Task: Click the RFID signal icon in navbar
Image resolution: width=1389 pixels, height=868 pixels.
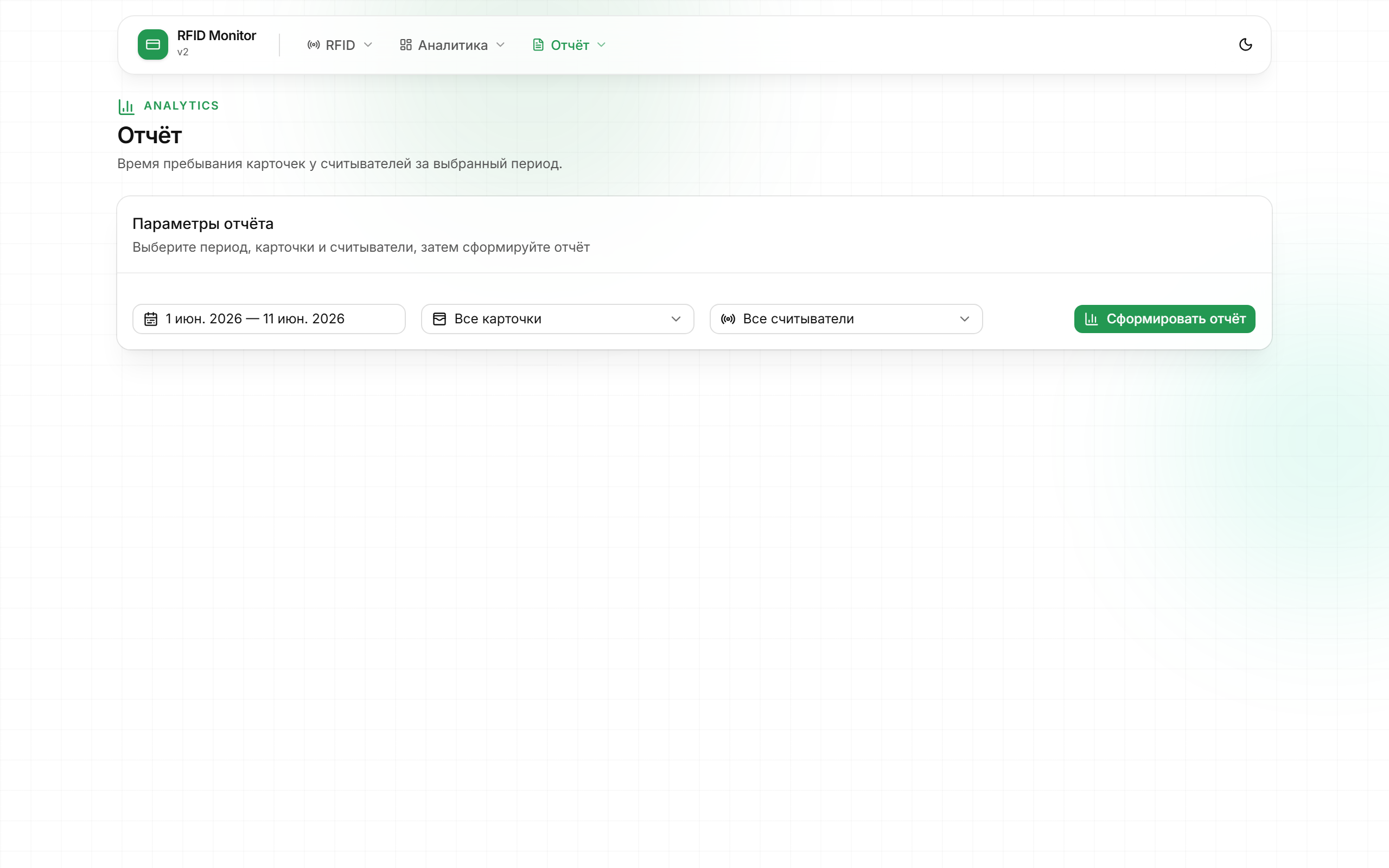Action: point(314,45)
